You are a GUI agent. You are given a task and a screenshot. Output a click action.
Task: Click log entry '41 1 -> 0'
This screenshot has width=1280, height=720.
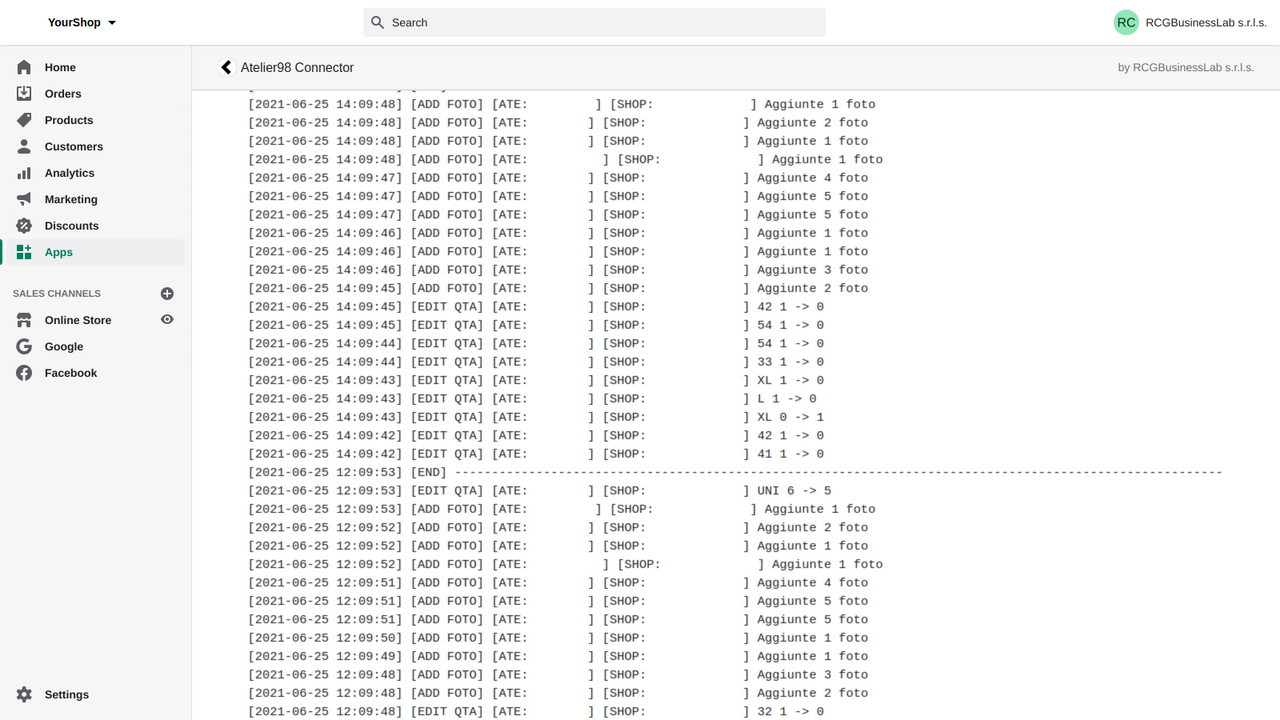click(536, 454)
